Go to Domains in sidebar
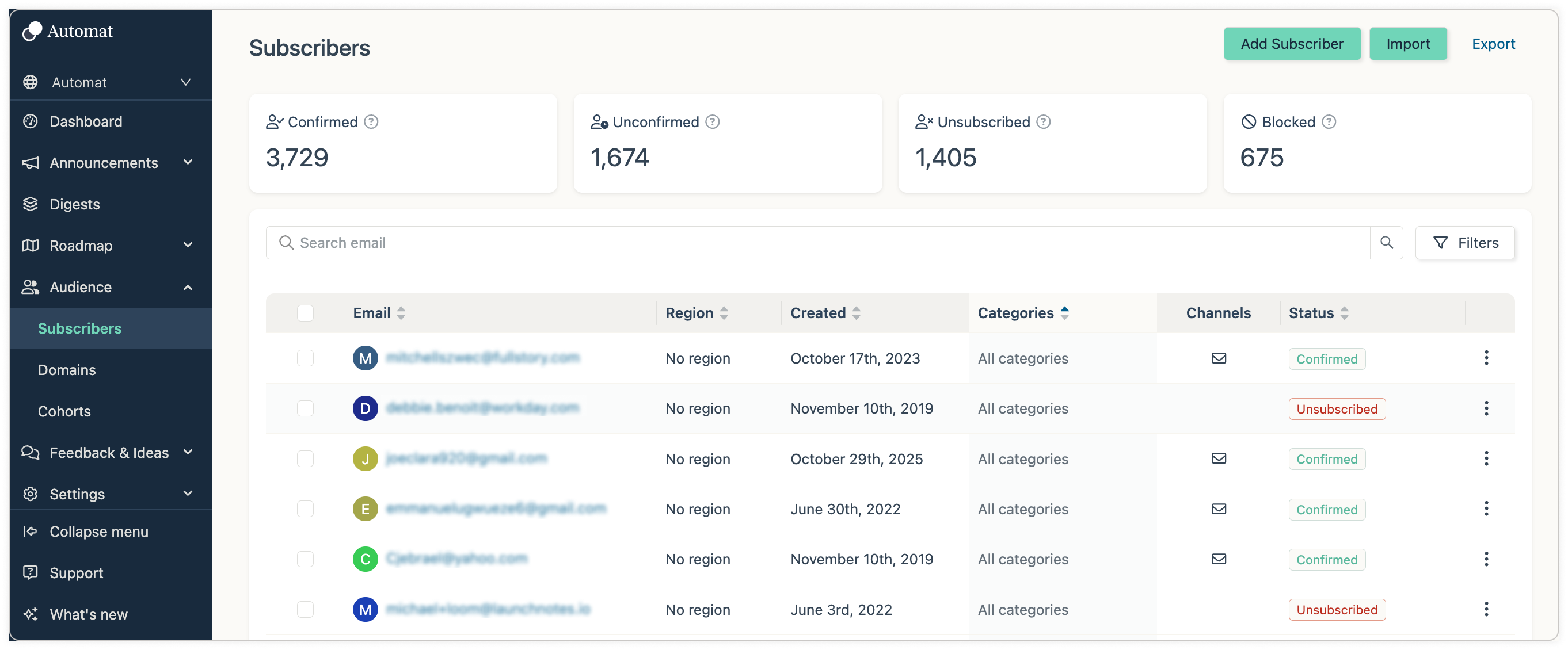Viewport: 1568px width, 650px height. coord(66,370)
